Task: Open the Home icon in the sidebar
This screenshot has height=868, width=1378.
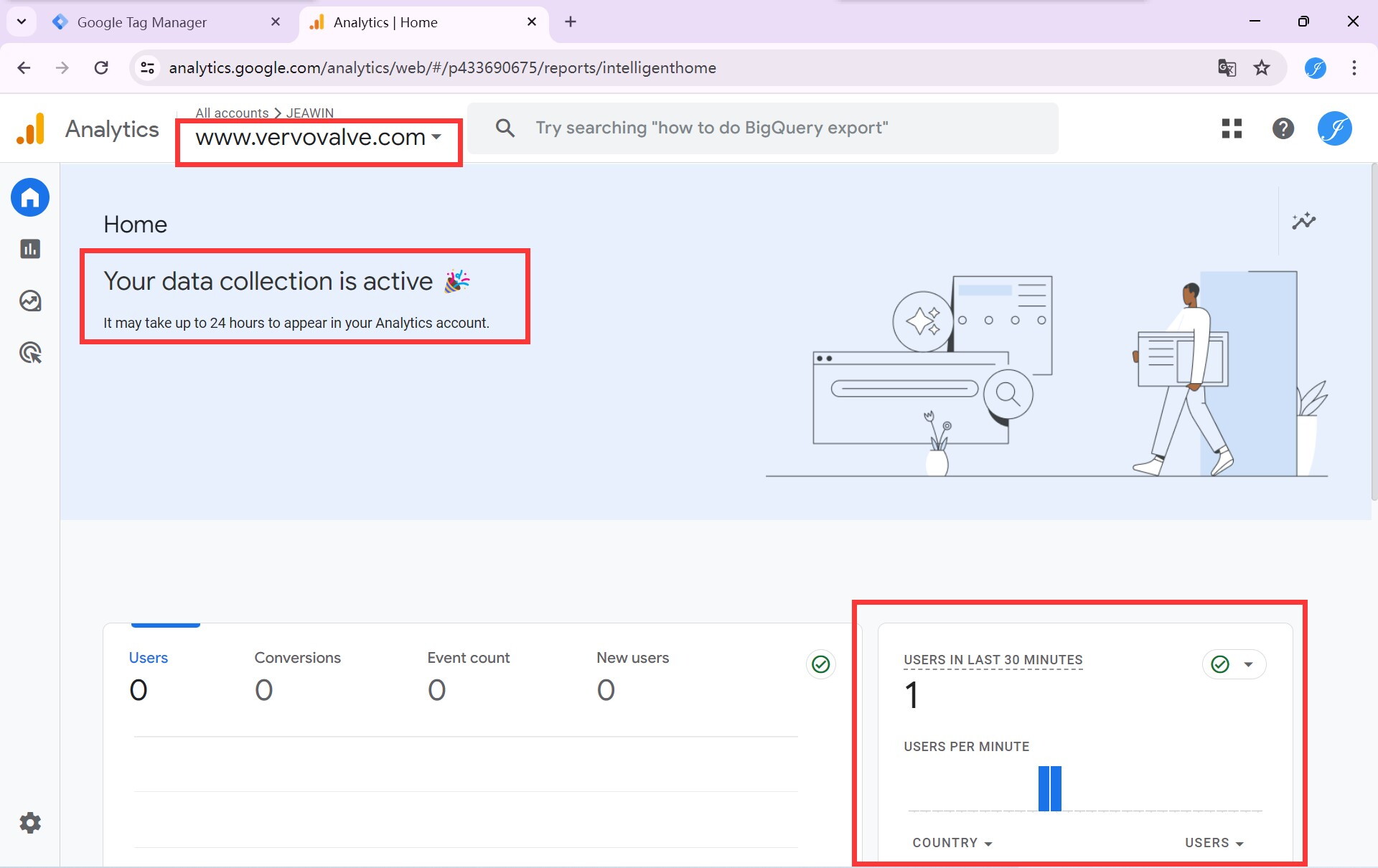Action: tap(30, 197)
